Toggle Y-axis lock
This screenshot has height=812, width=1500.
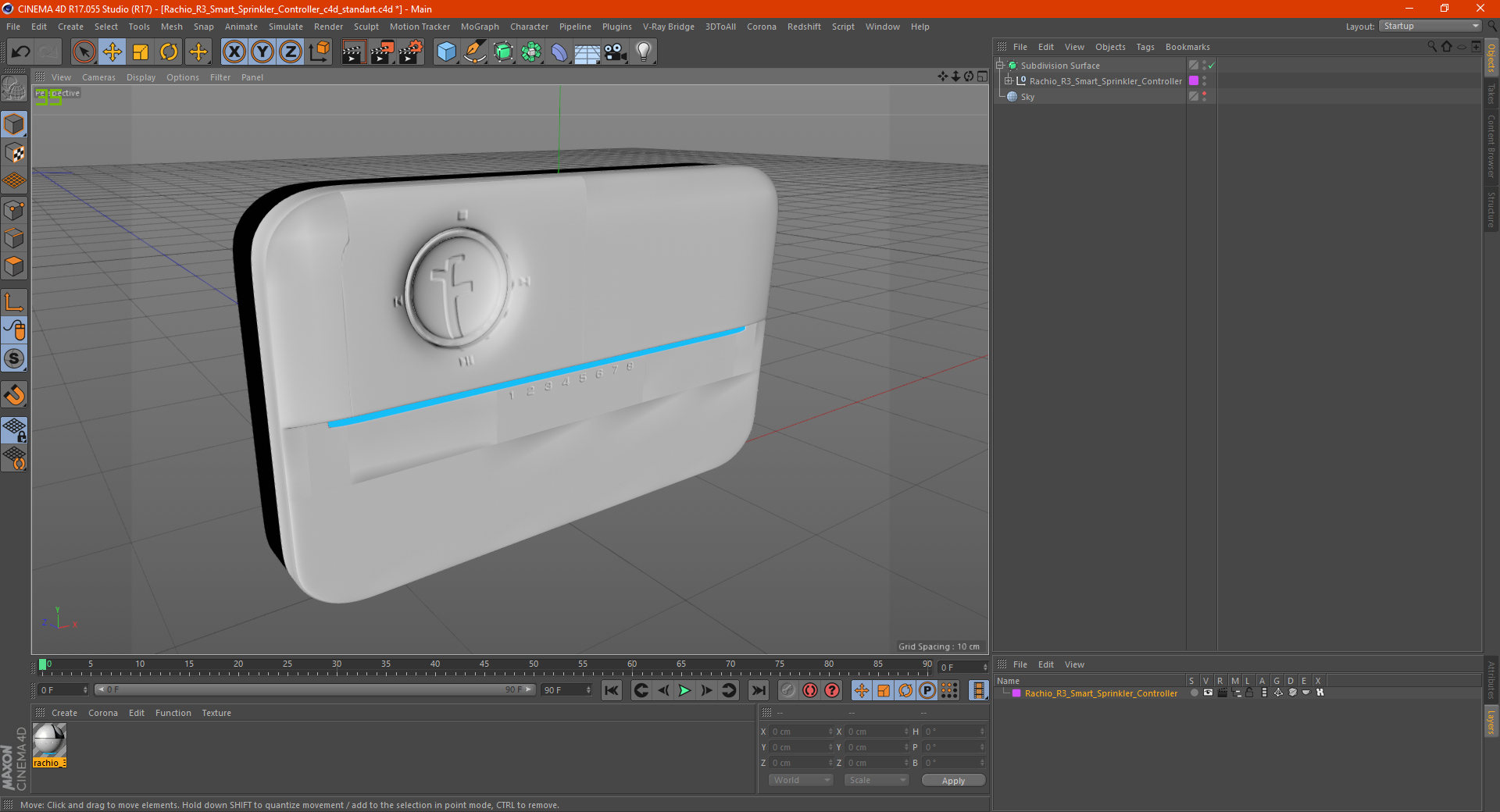coord(262,52)
